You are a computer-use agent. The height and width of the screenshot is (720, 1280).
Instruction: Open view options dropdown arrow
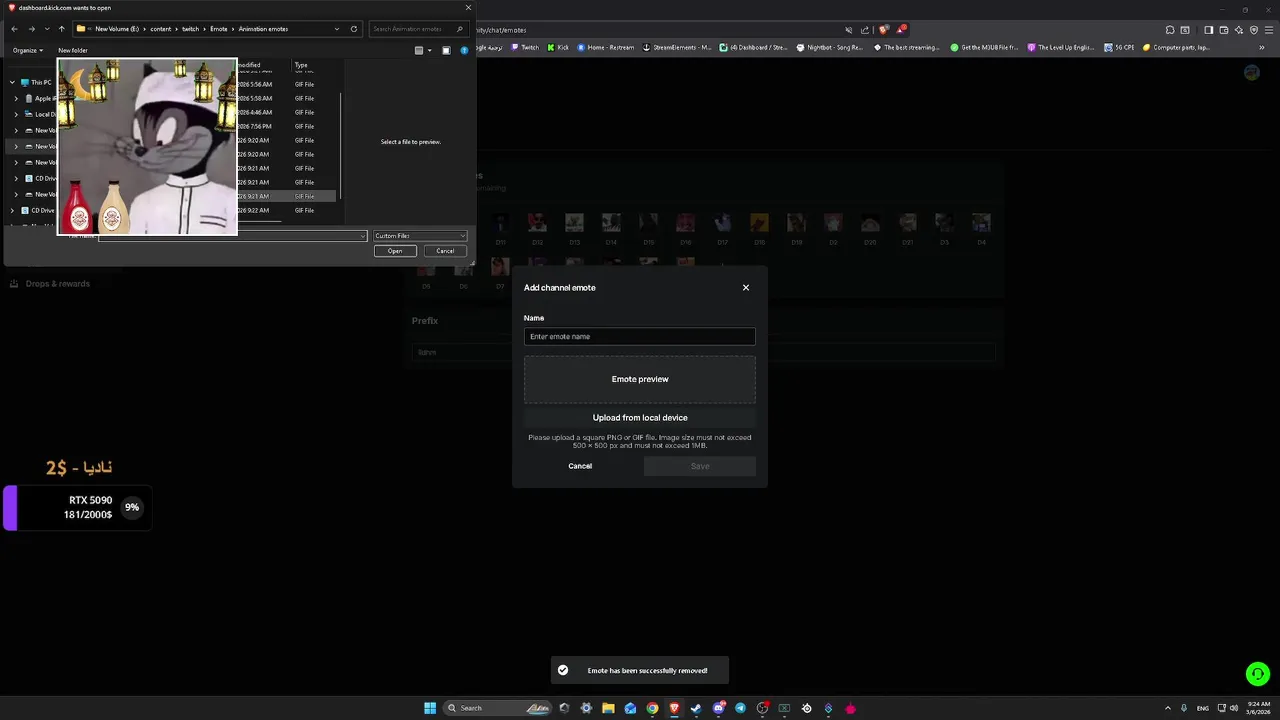point(430,50)
